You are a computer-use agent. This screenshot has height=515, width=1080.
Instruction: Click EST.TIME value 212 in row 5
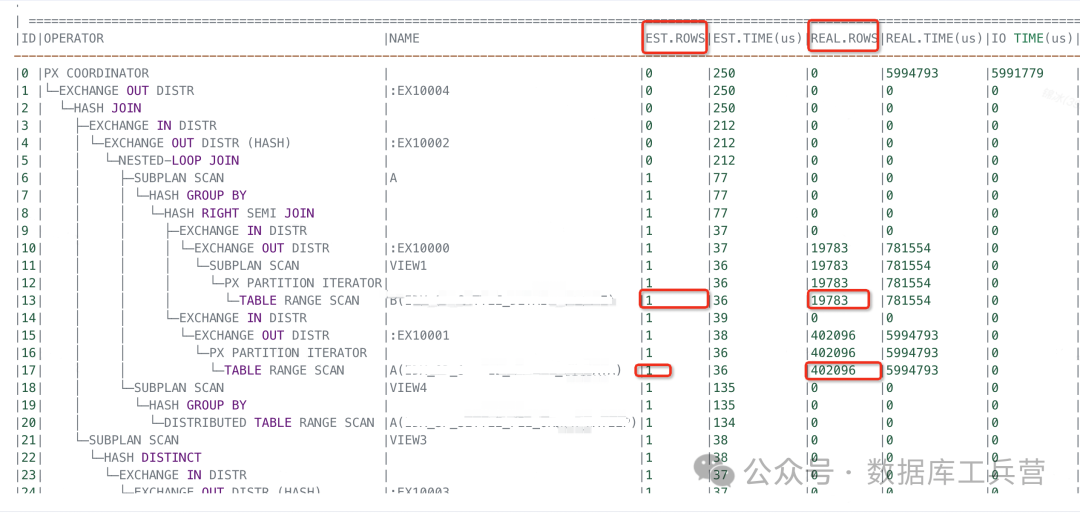click(x=724, y=160)
